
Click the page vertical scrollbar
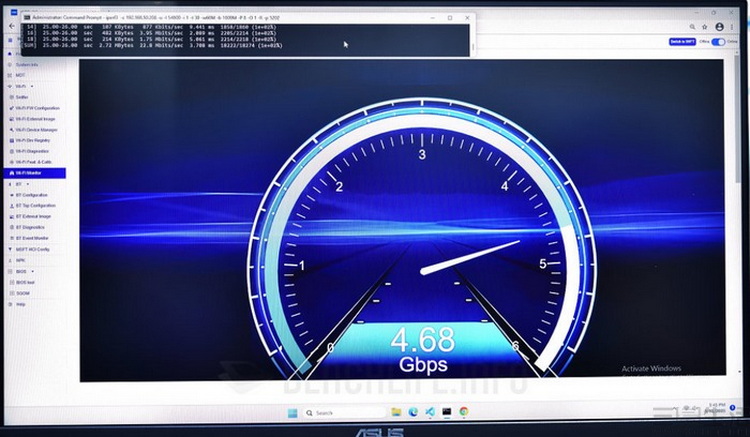point(738,117)
